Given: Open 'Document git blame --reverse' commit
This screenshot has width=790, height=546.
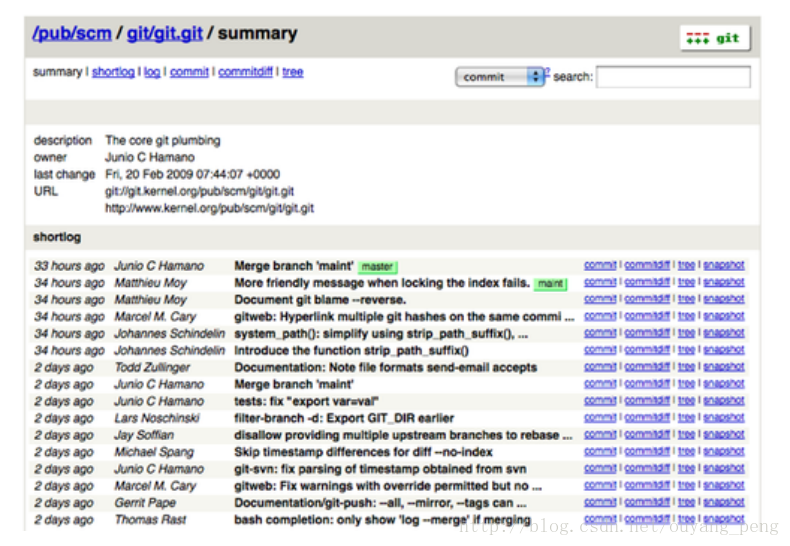Looking at the screenshot, I should (320, 300).
